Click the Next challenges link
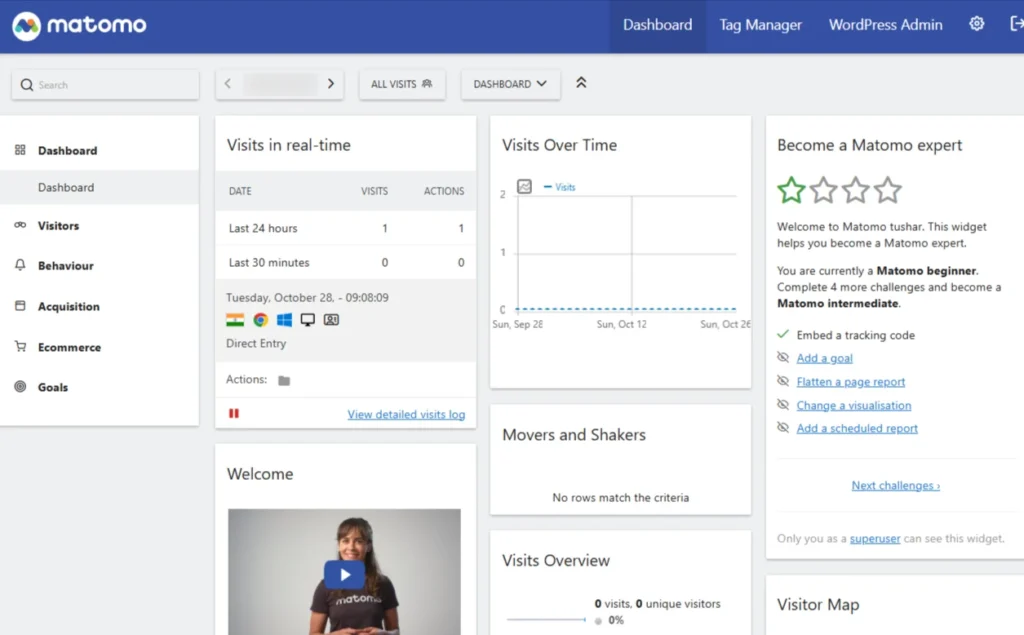Screen dimensions: 1024x635 click(x=895, y=486)
